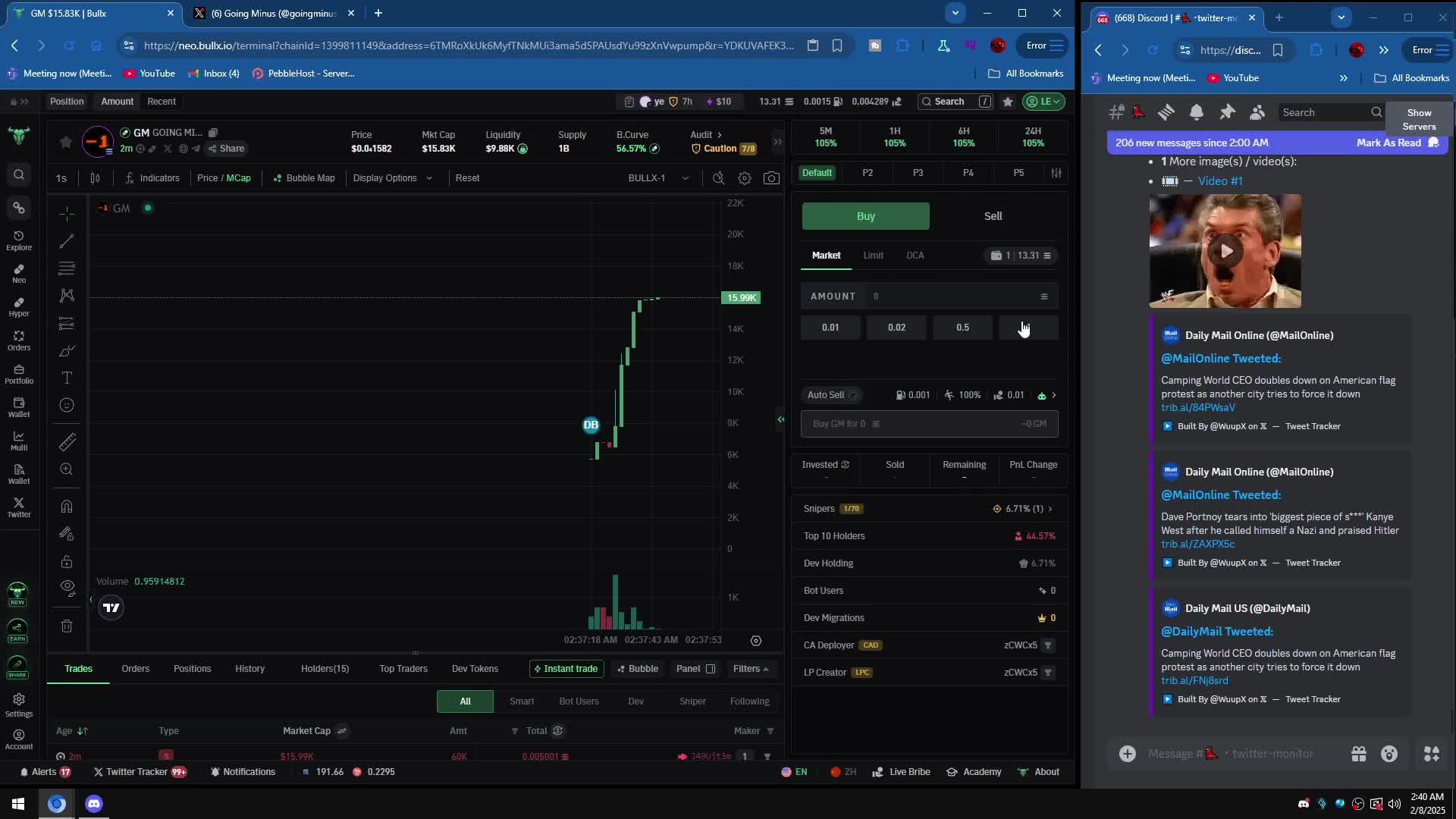Expand Audit caution details
Screen dimensions: 1456x819
coord(723,142)
